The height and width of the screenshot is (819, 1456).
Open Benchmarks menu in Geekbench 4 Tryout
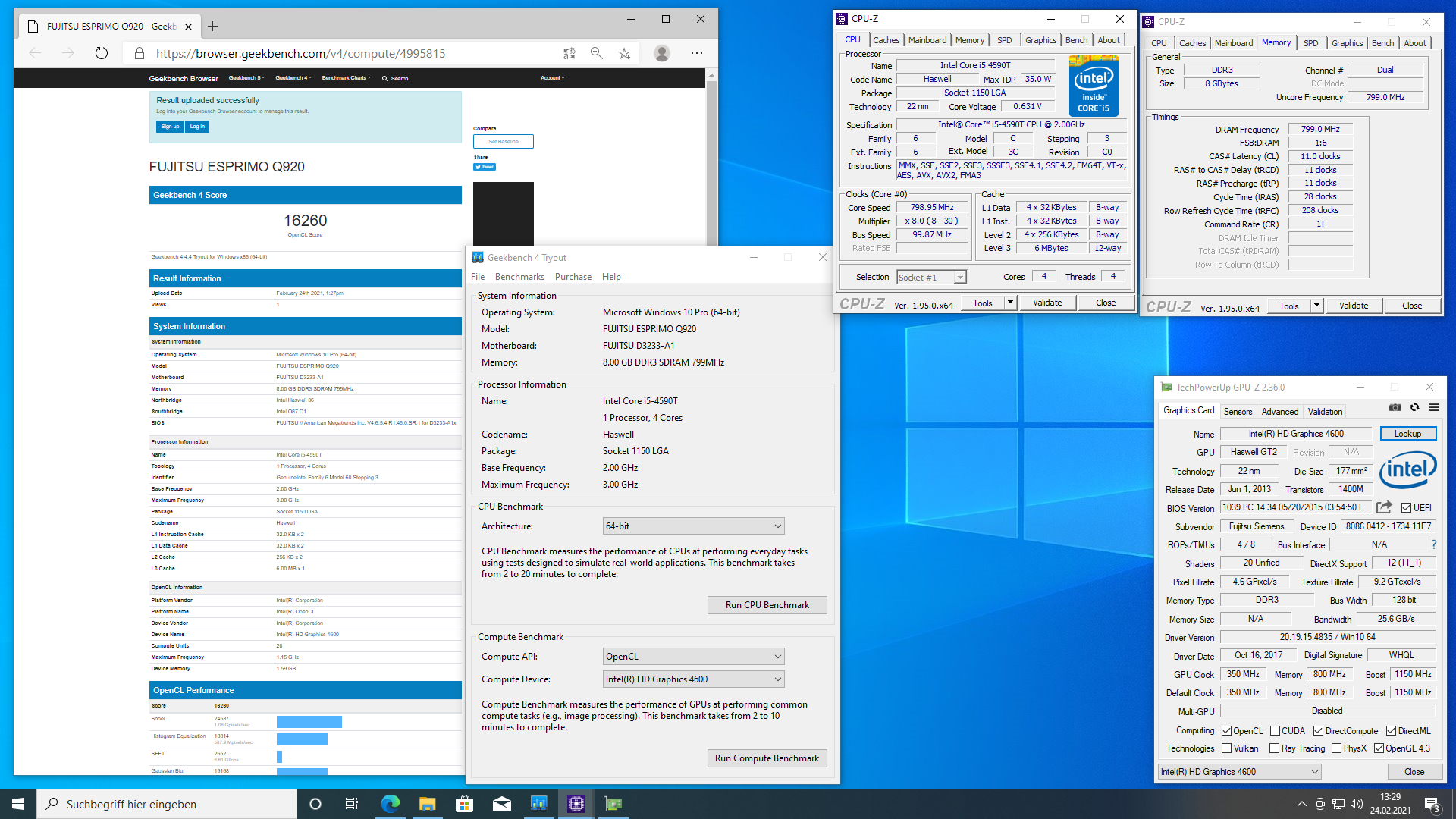point(519,277)
